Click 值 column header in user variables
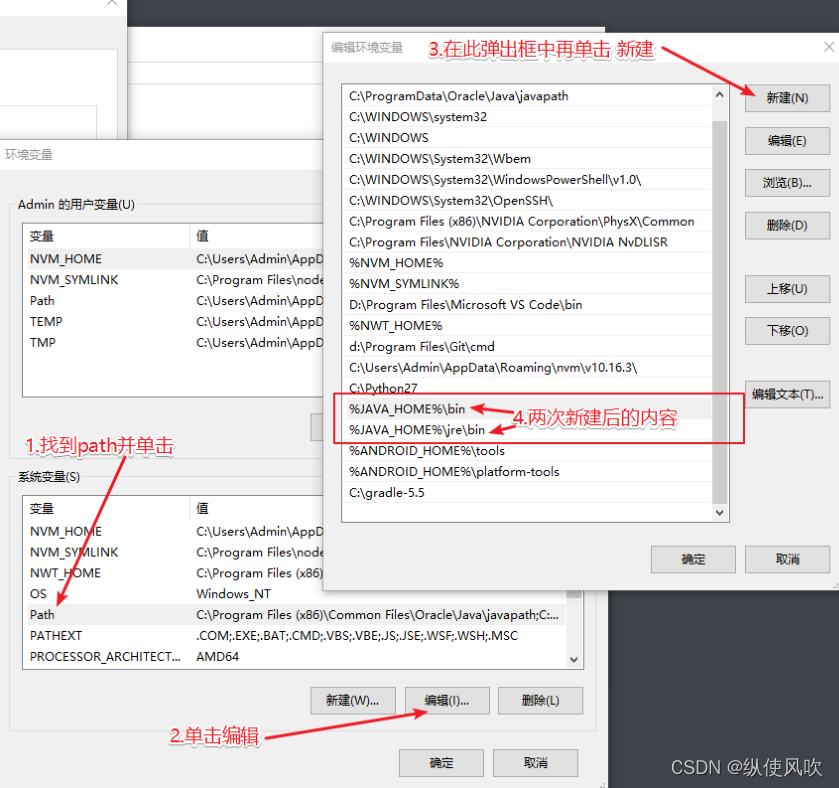This screenshot has width=839, height=788. (x=257, y=236)
